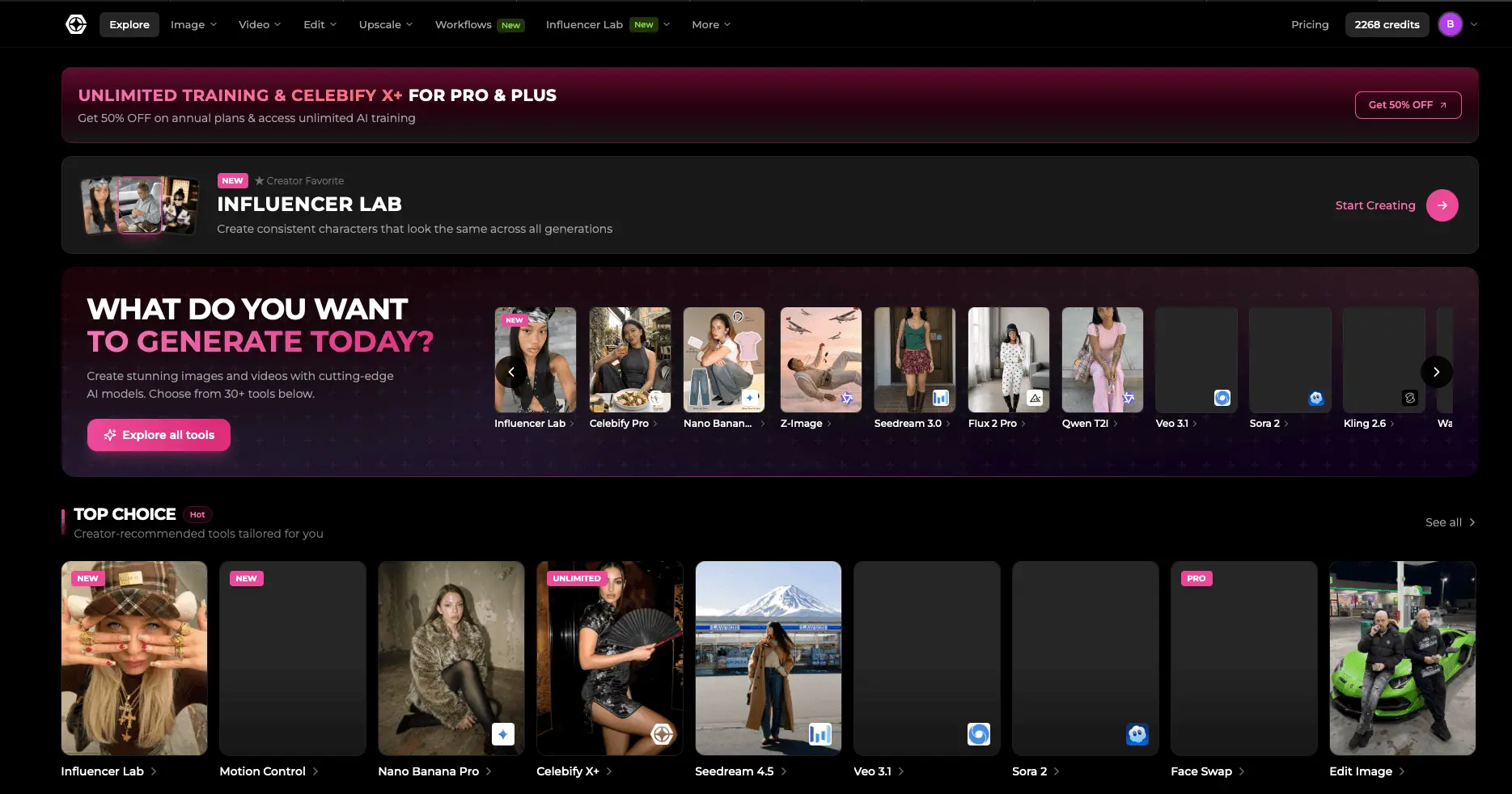The height and width of the screenshot is (794, 1512).
Task: Click the Seedream 3.0 carousel chart icon
Action: 941,398
